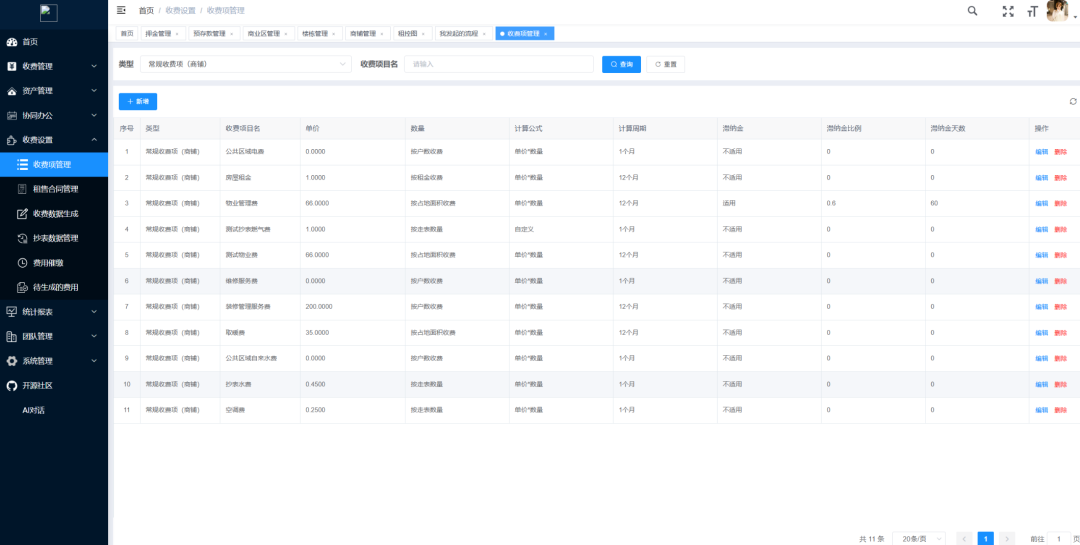Viewport: 1080px width, 545px height.
Task: Open the 类型 dropdown showing 常规收费项
Action: pos(245,64)
